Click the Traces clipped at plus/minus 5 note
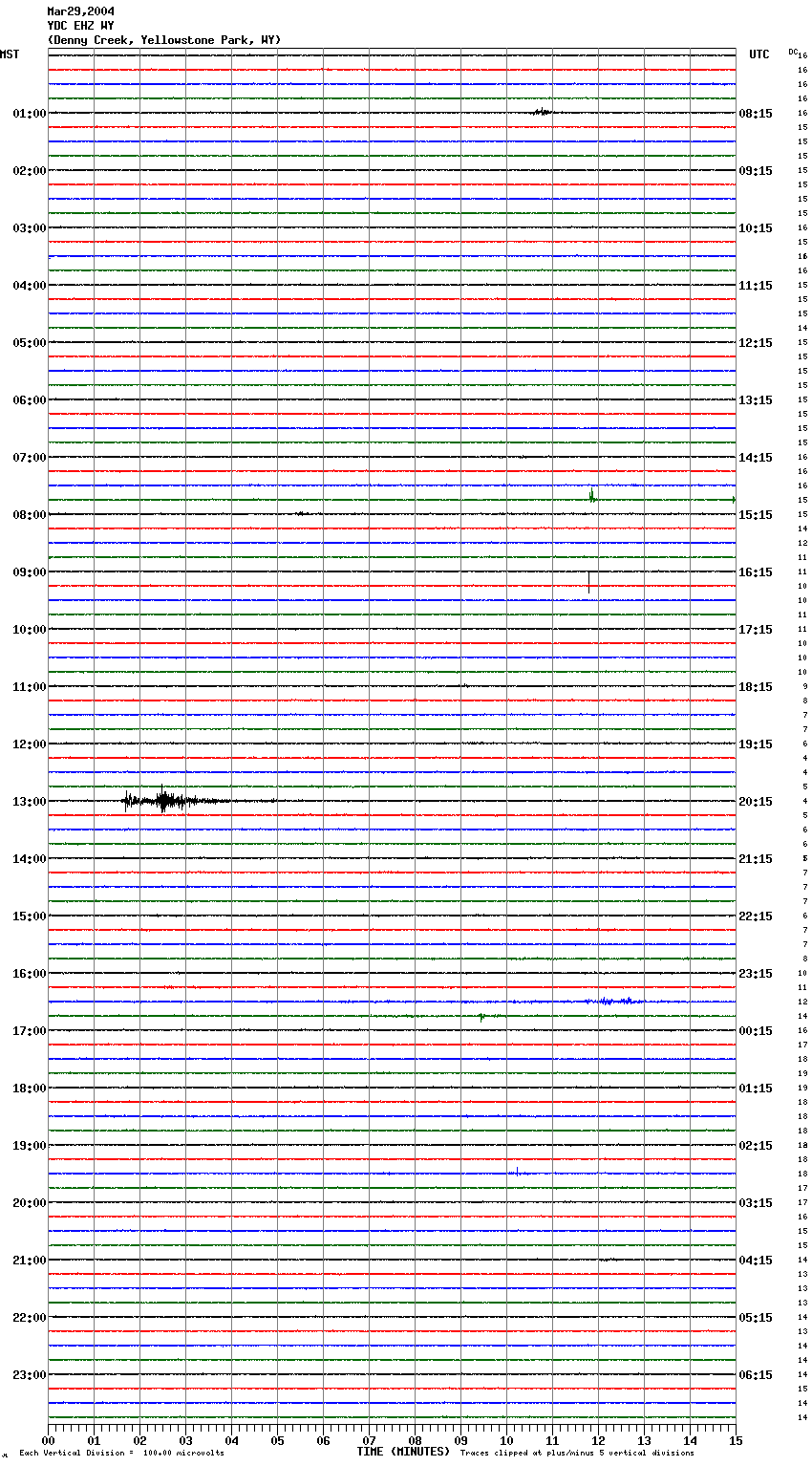This screenshot has width=812, height=1466. [577, 1454]
